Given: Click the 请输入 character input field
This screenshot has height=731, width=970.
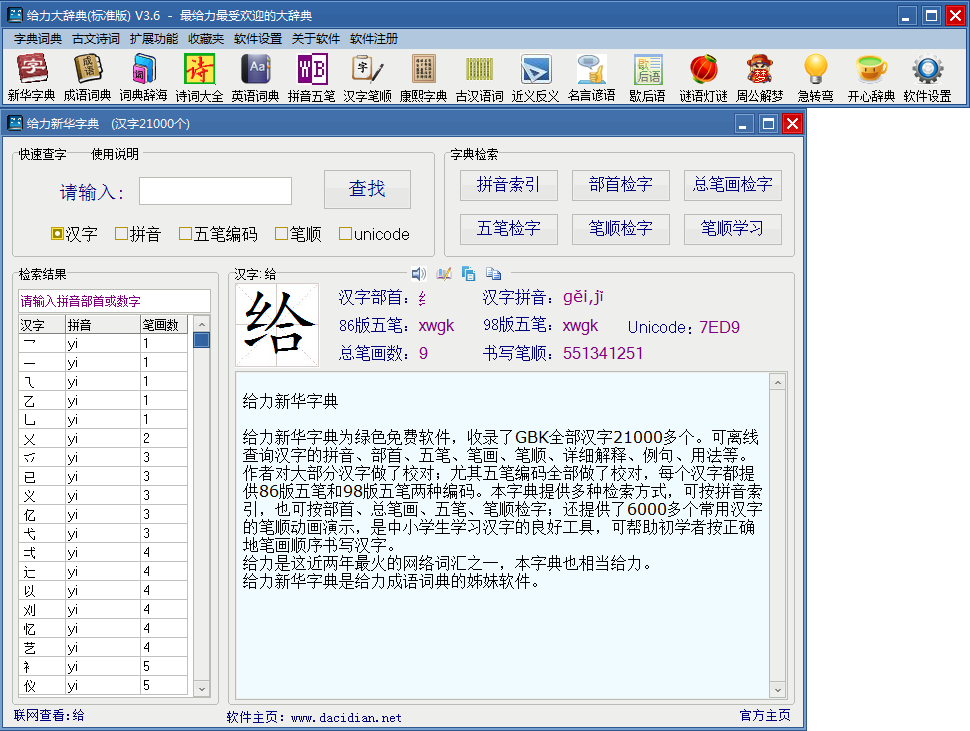Looking at the screenshot, I should (x=215, y=191).
